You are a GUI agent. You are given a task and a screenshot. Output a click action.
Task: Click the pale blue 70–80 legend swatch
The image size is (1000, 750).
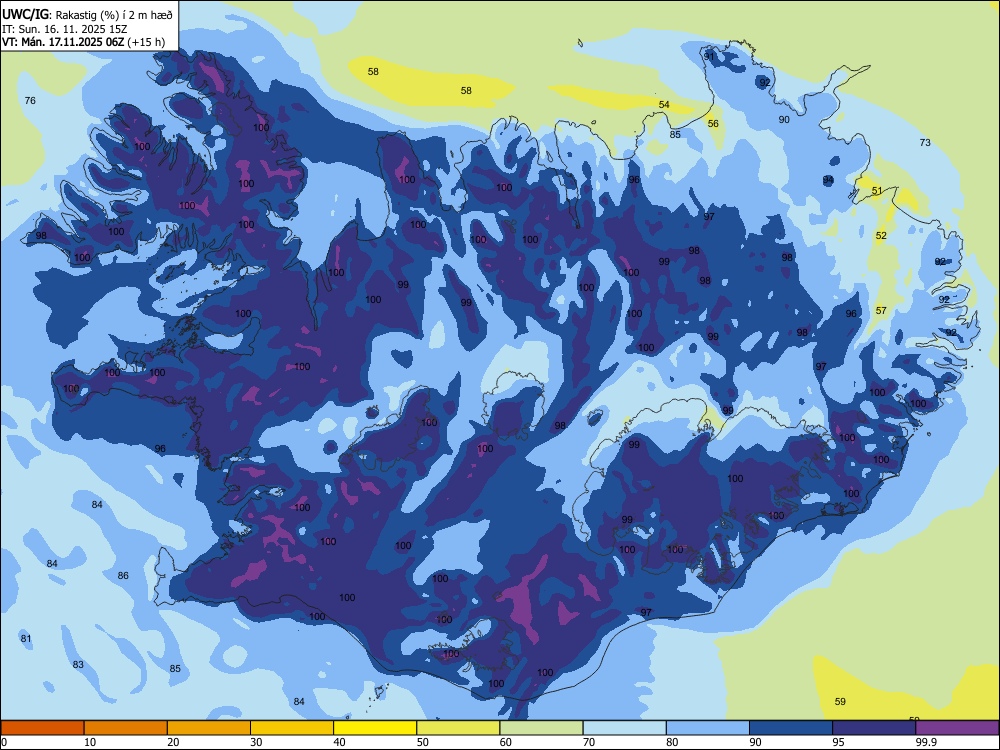[624, 728]
